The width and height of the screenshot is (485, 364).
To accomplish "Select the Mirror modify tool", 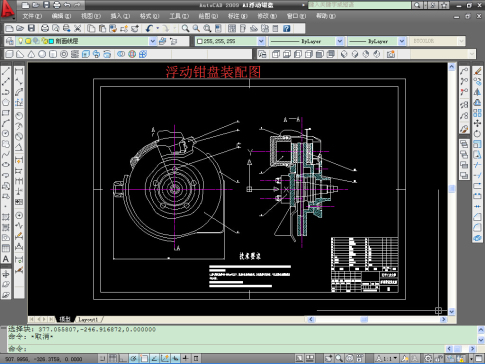I will [x=477, y=92].
